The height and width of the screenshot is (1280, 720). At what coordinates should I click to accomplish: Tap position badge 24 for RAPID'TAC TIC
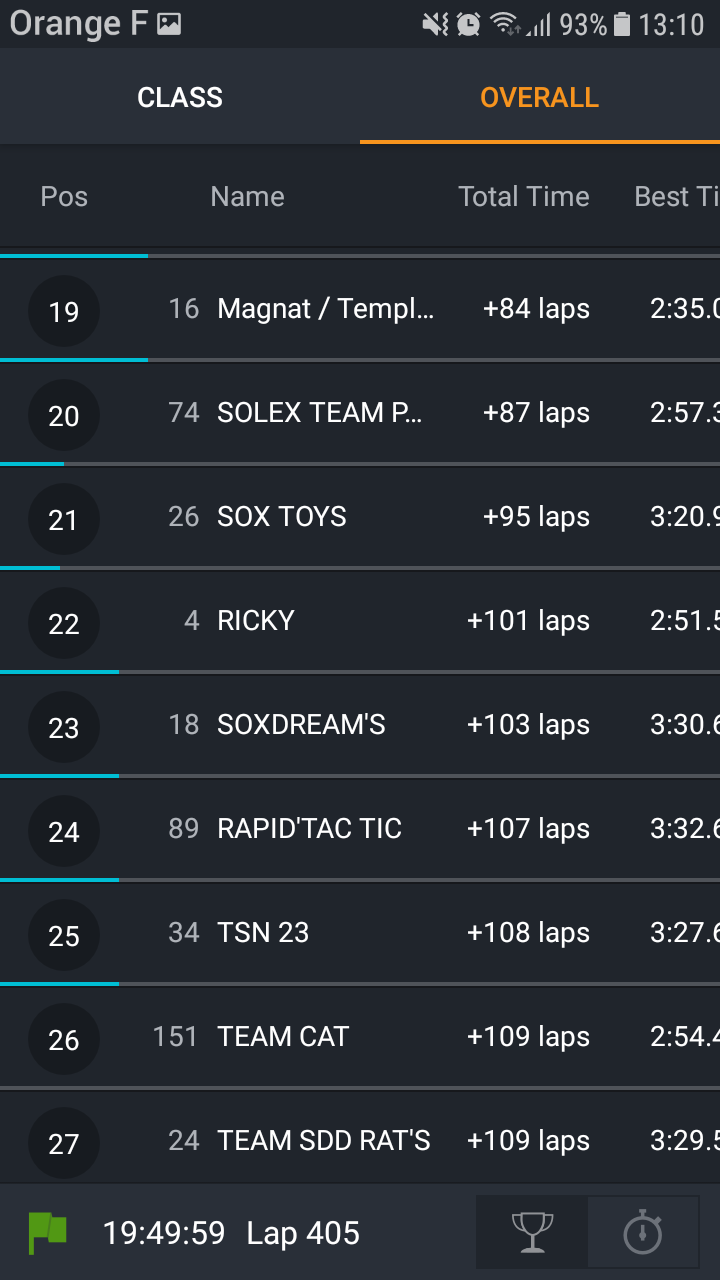(64, 831)
